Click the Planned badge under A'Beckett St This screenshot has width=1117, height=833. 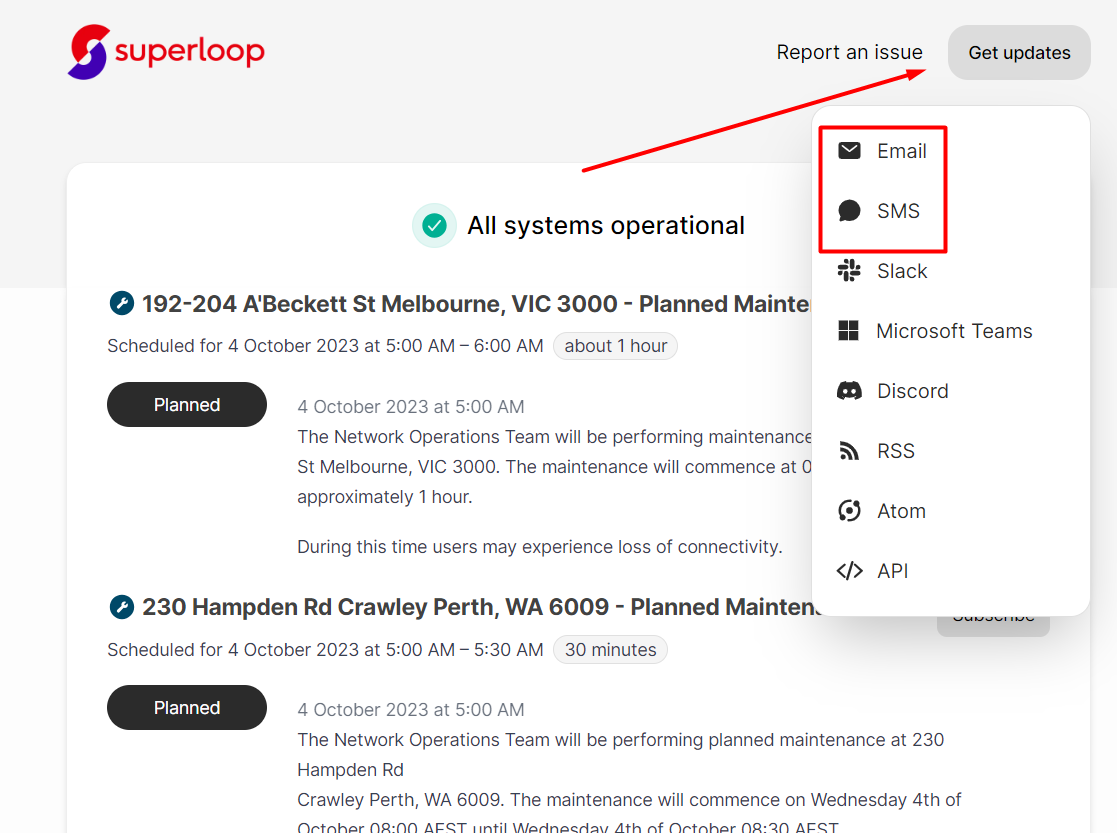click(187, 405)
